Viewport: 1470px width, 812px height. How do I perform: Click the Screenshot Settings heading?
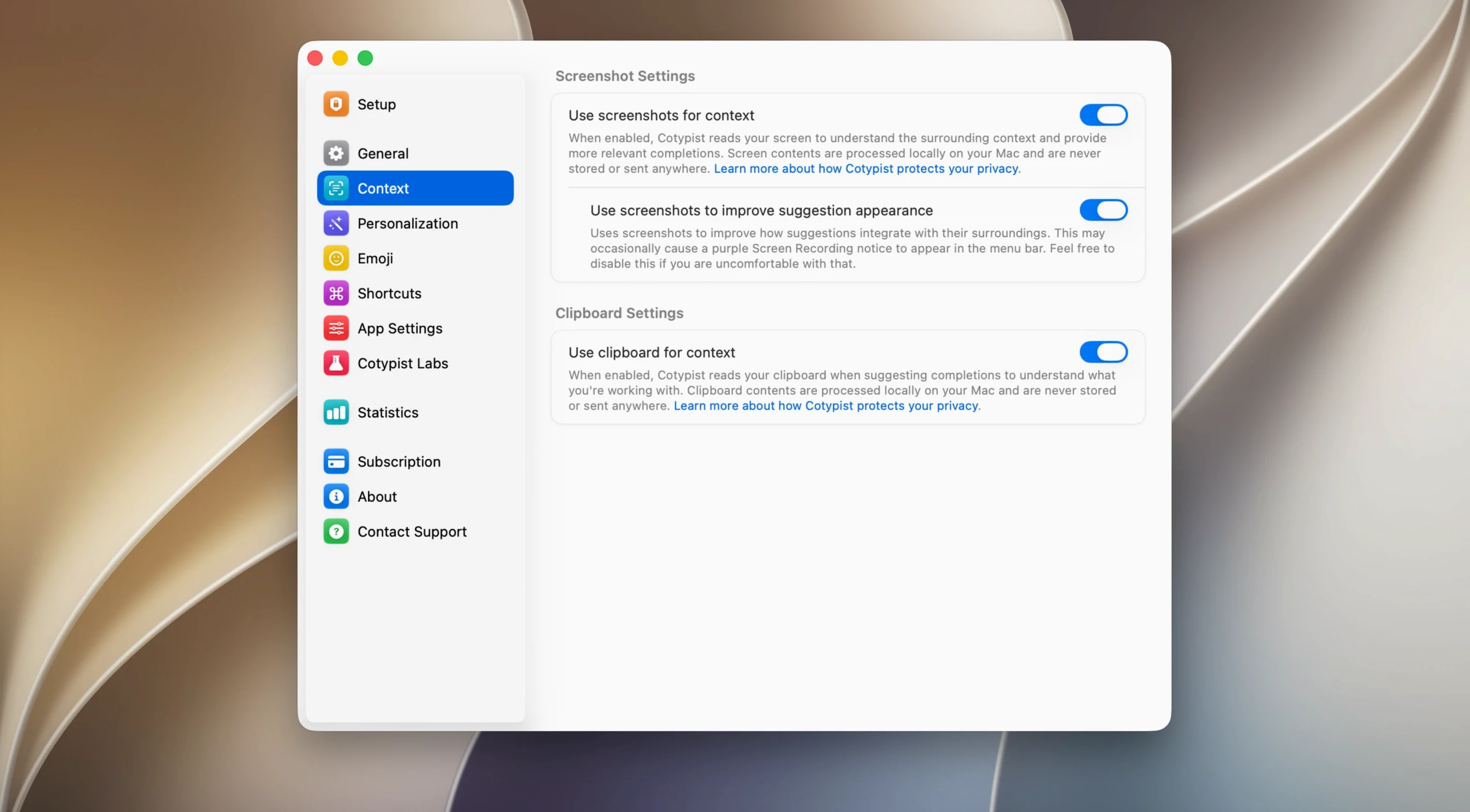pyautogui.click(x=625, y=76)
